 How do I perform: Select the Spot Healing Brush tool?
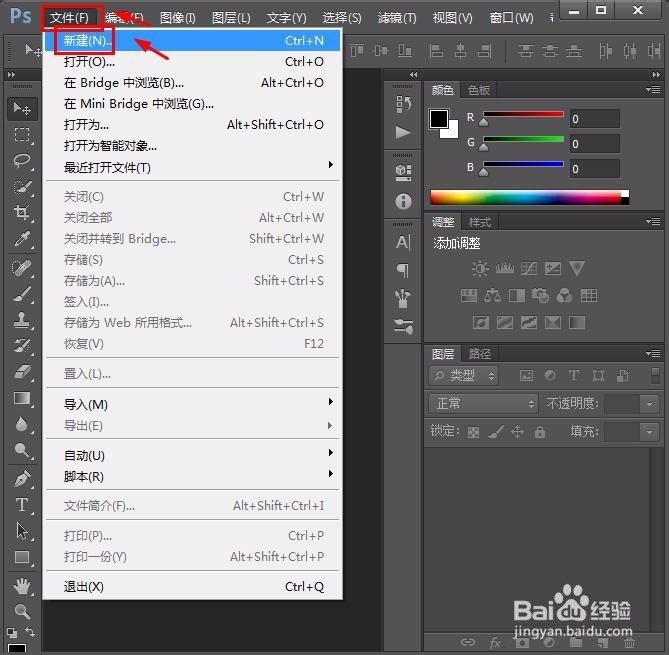(x=22, y=268)
